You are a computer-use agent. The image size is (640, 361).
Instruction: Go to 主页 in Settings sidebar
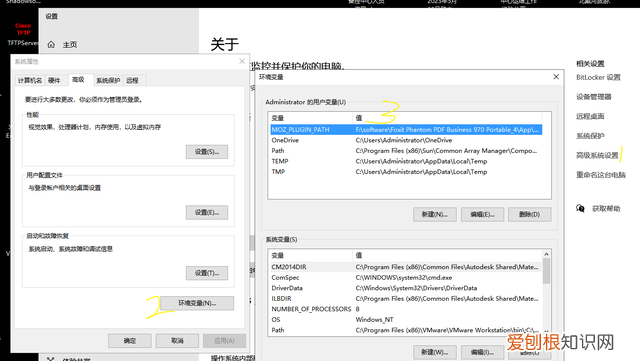pyautogui.click(x=70, y=45)
